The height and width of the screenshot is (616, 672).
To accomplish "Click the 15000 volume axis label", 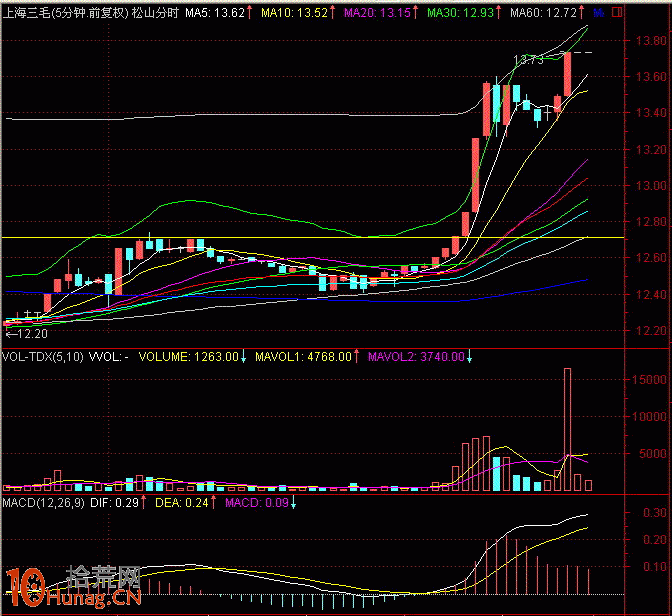I will 649,380.
